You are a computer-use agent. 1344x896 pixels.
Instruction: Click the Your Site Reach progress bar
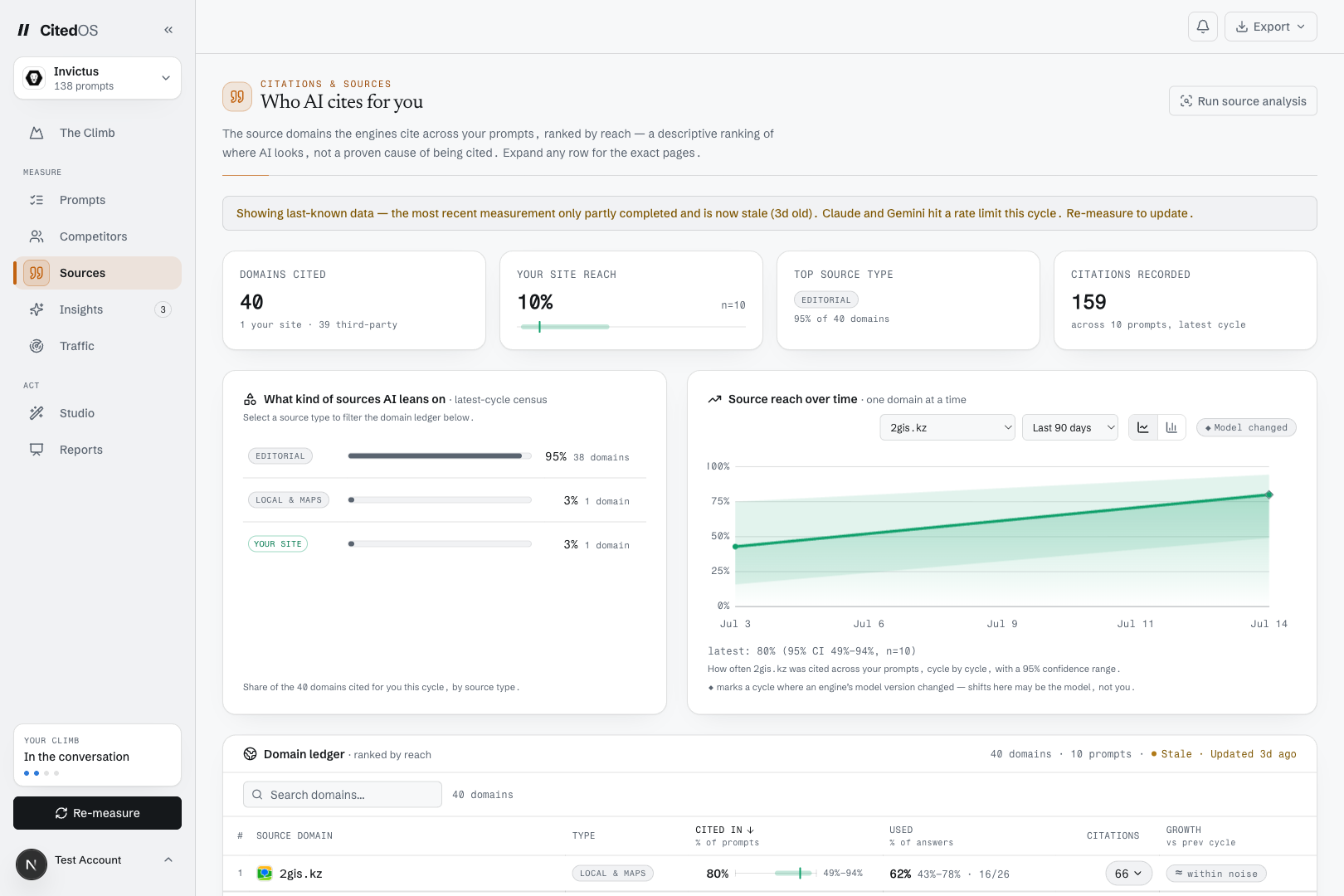(632, 327)
